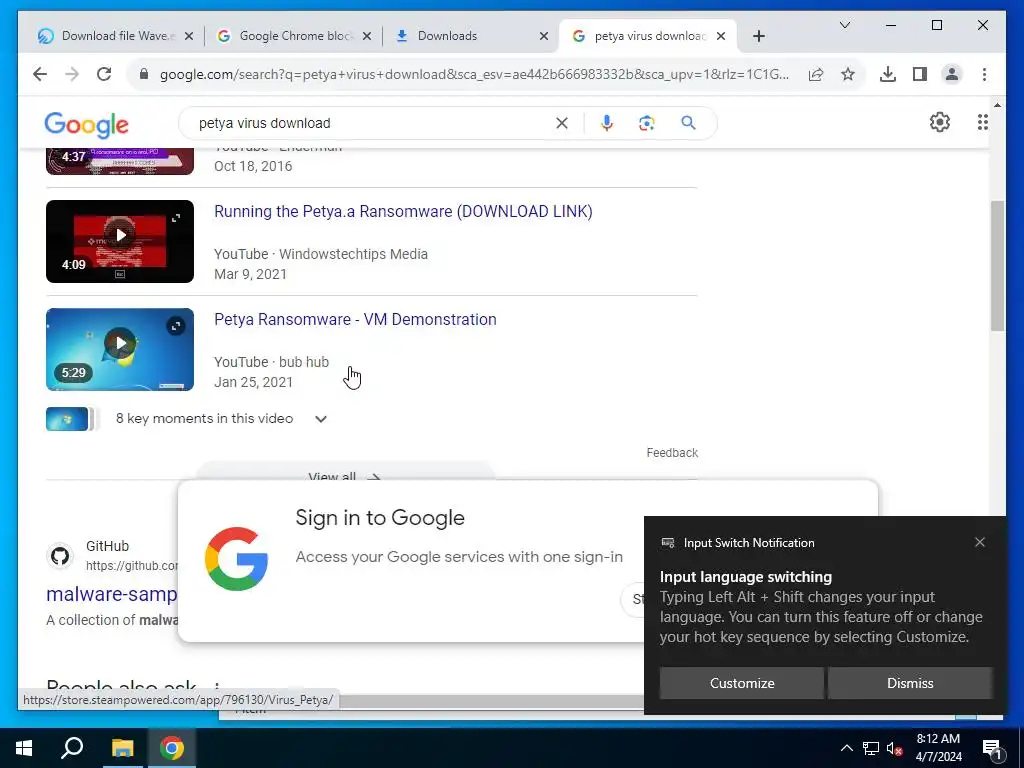Open the Chrome downloads tray icon
The width and height of the screenshot is (1024, 768).
(x=888, y=74)
